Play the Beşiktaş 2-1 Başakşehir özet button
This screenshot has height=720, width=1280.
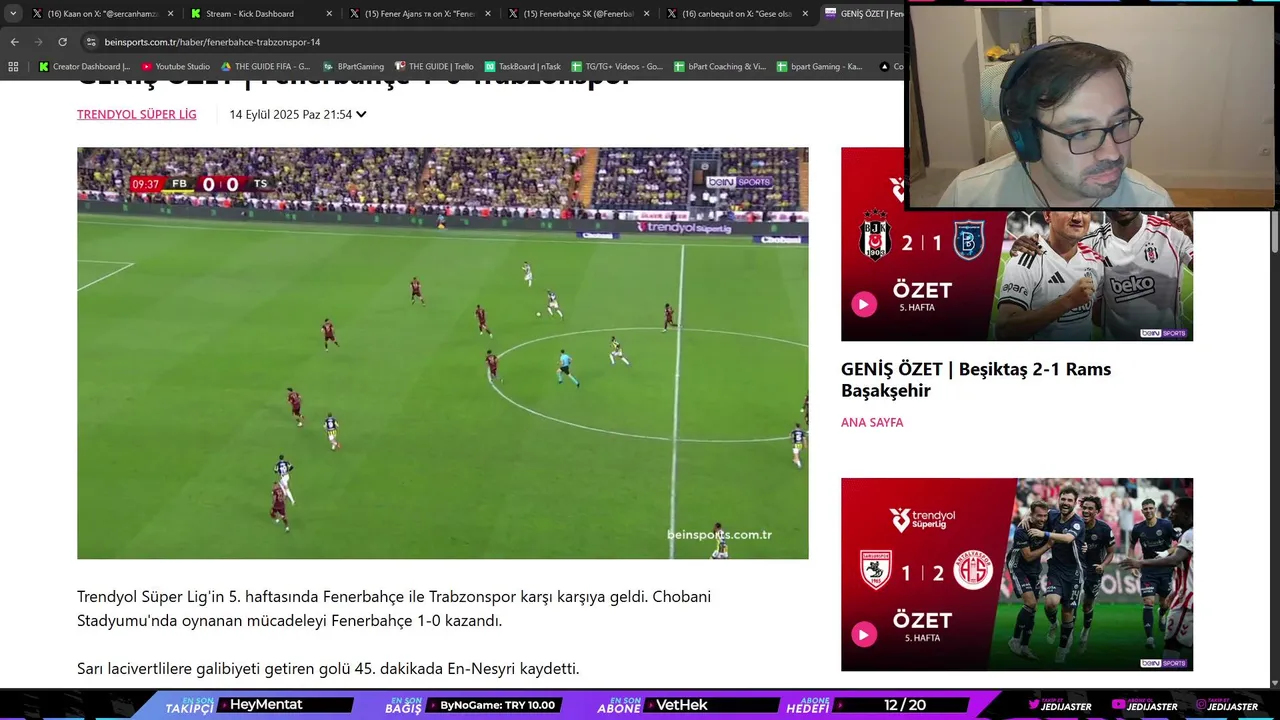coord(864,304)
